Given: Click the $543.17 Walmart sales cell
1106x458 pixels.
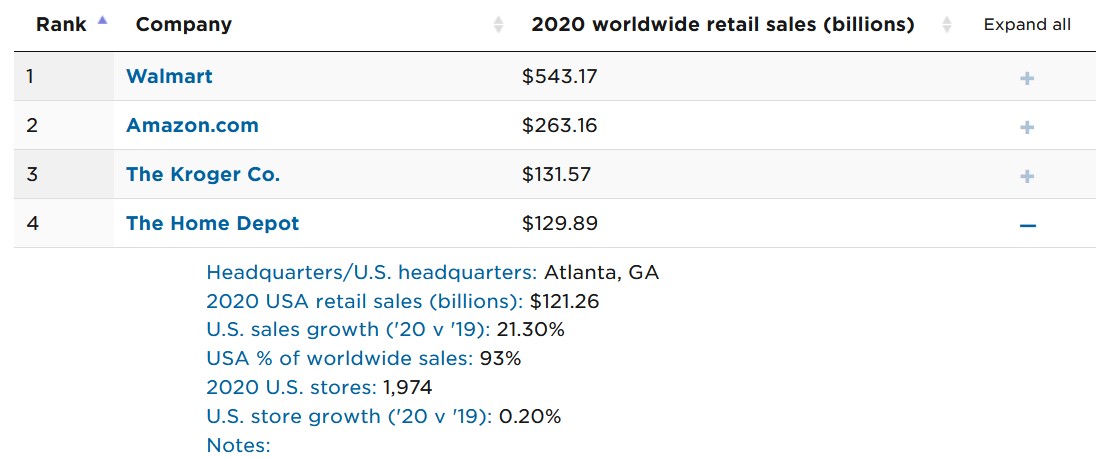Looking at the screenshot, I should point(560,76).
